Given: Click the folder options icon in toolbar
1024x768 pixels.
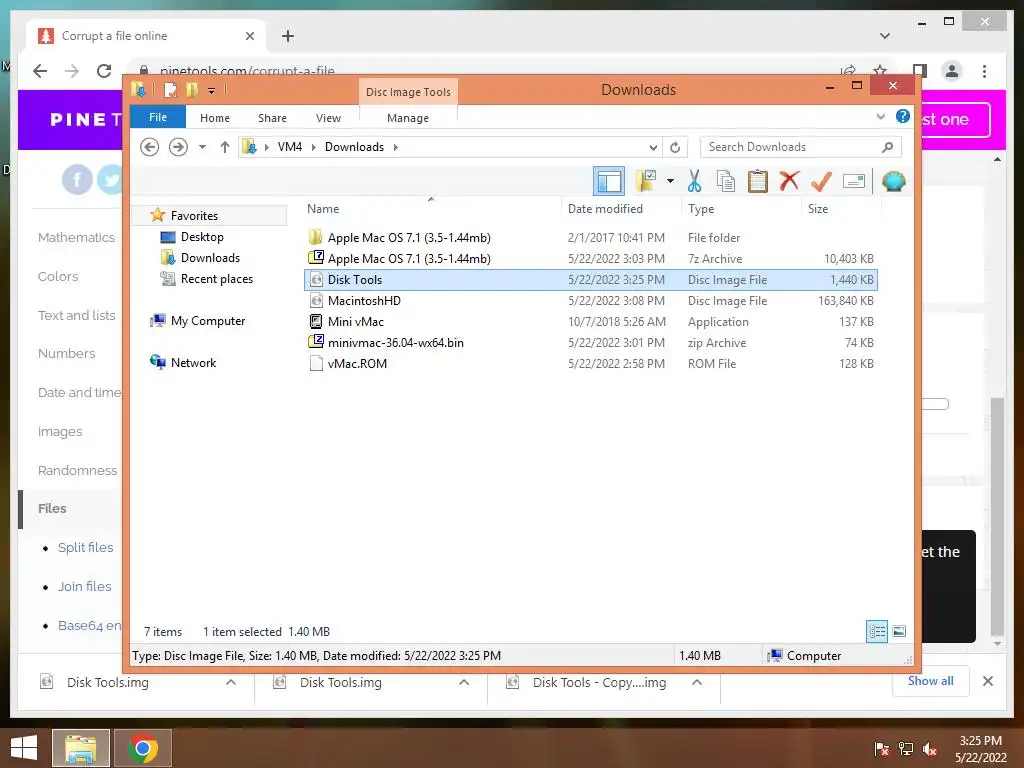Looking at the screenshot, I should [646, 182].
